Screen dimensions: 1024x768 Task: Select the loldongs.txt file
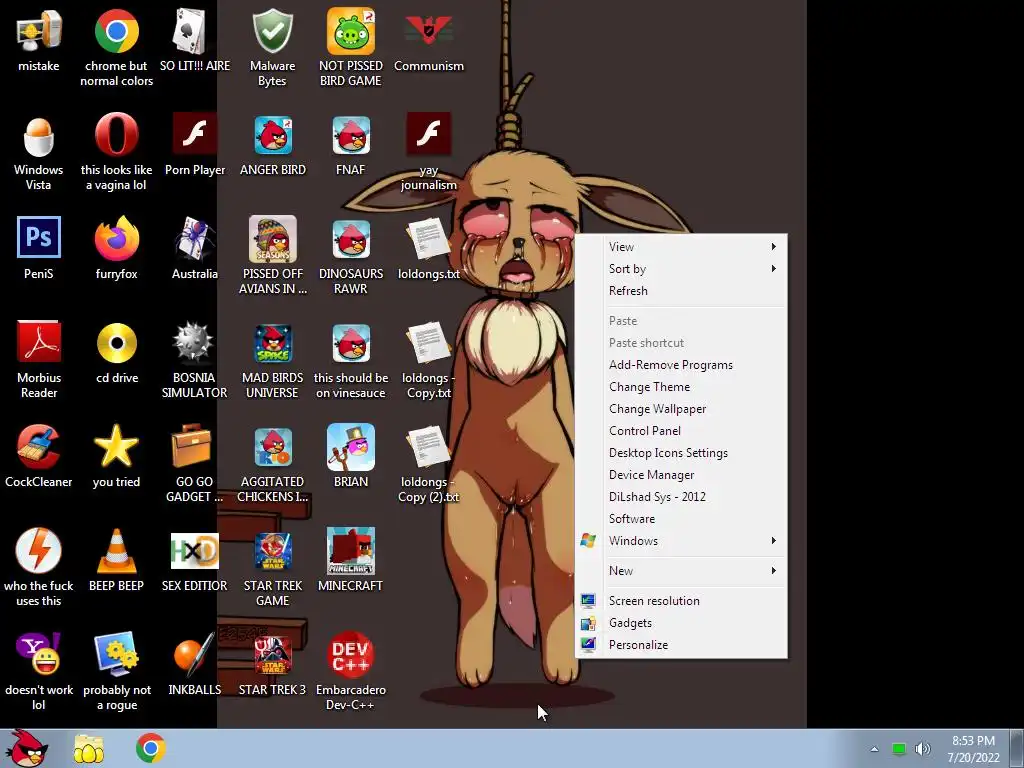coord(428,239)
